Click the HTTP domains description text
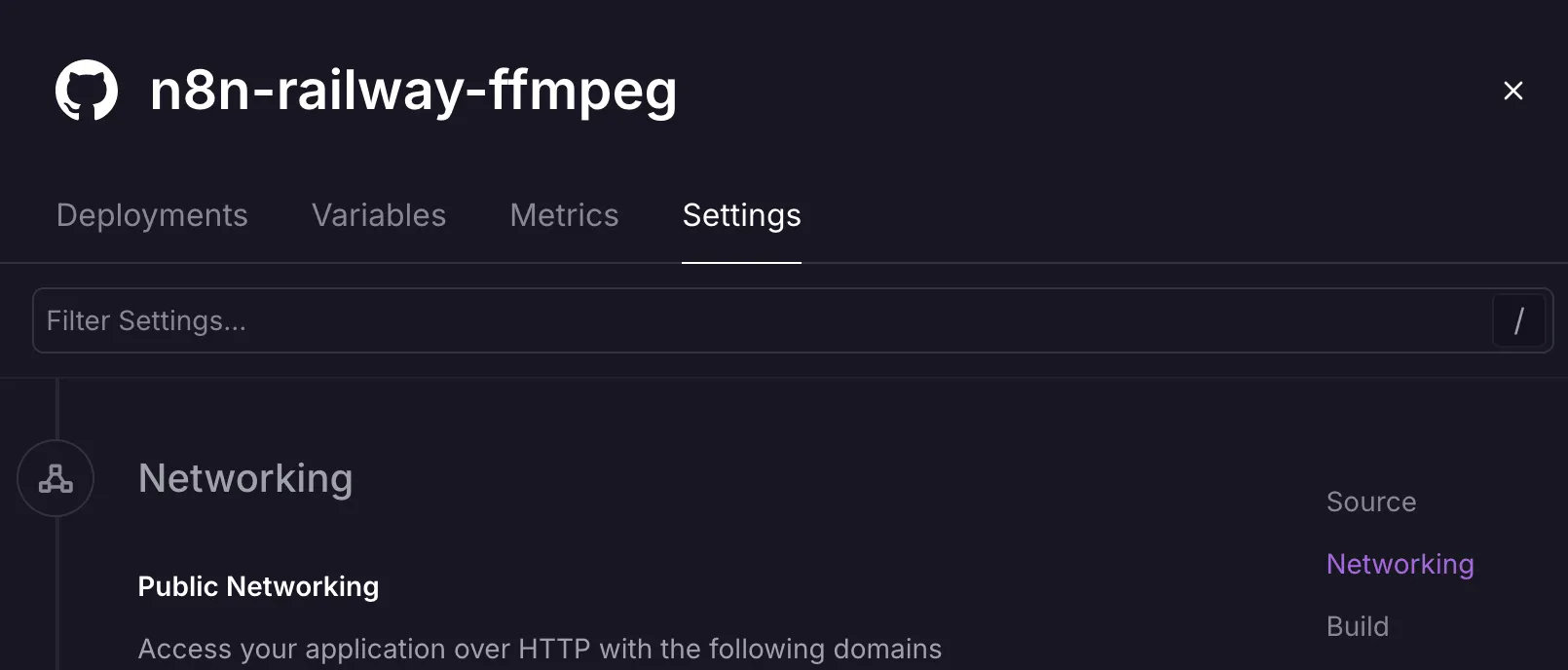The height and width of the screenshot is (670, 1568). point(540,649)
